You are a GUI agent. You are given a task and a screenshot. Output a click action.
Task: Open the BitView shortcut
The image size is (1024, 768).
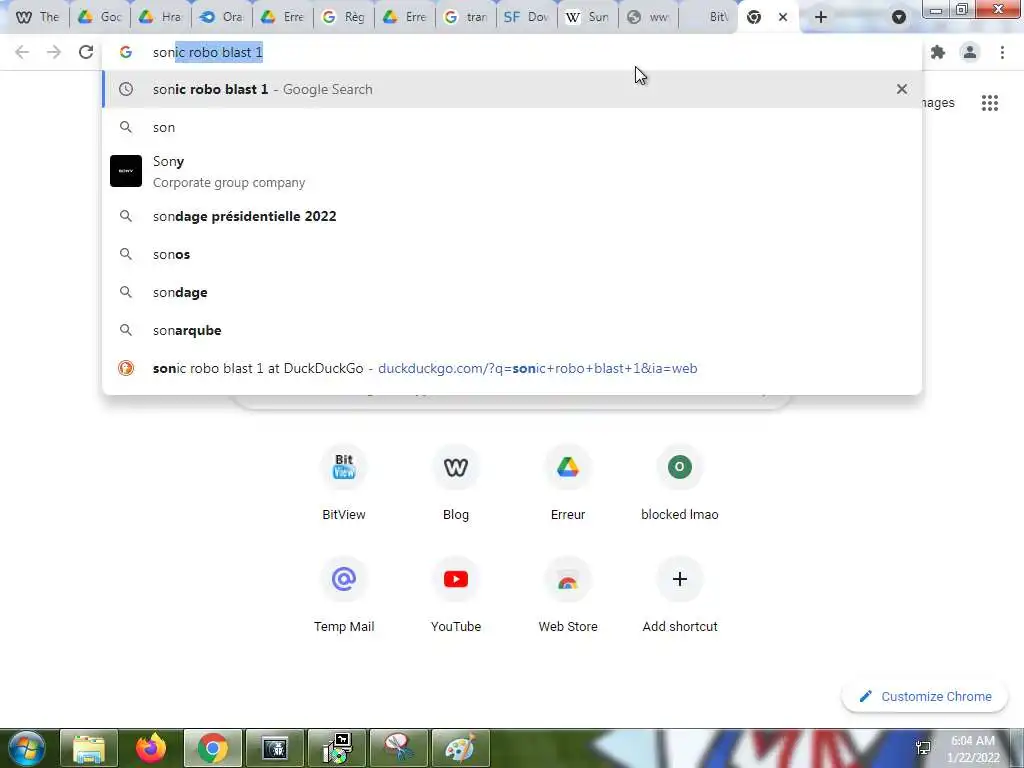point(344,482)
